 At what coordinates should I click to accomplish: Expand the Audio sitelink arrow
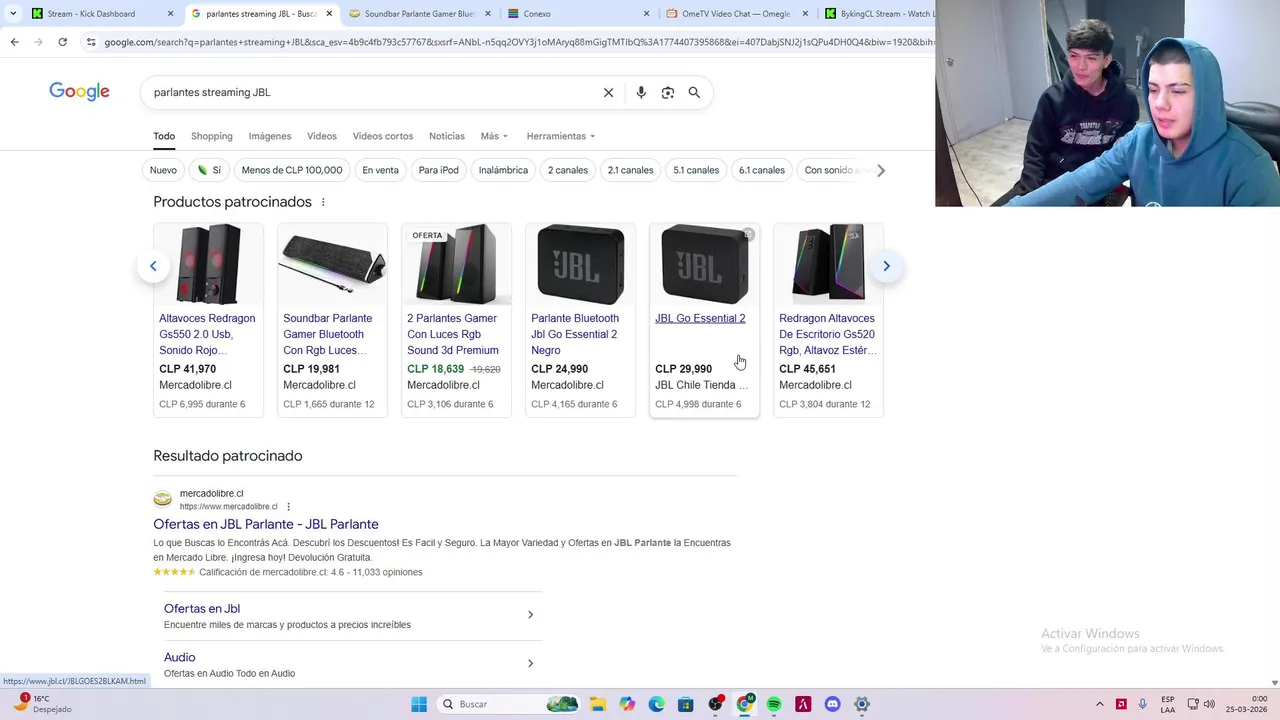tap(530, 663)
